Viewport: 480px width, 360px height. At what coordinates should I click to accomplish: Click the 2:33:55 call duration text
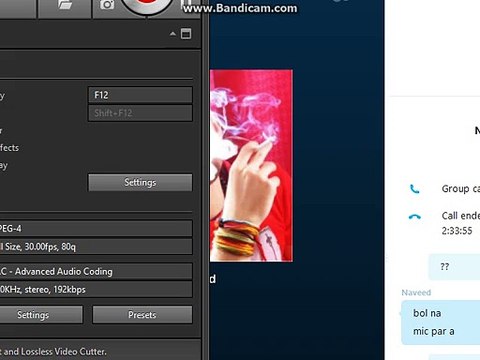(x=457, y=231)
